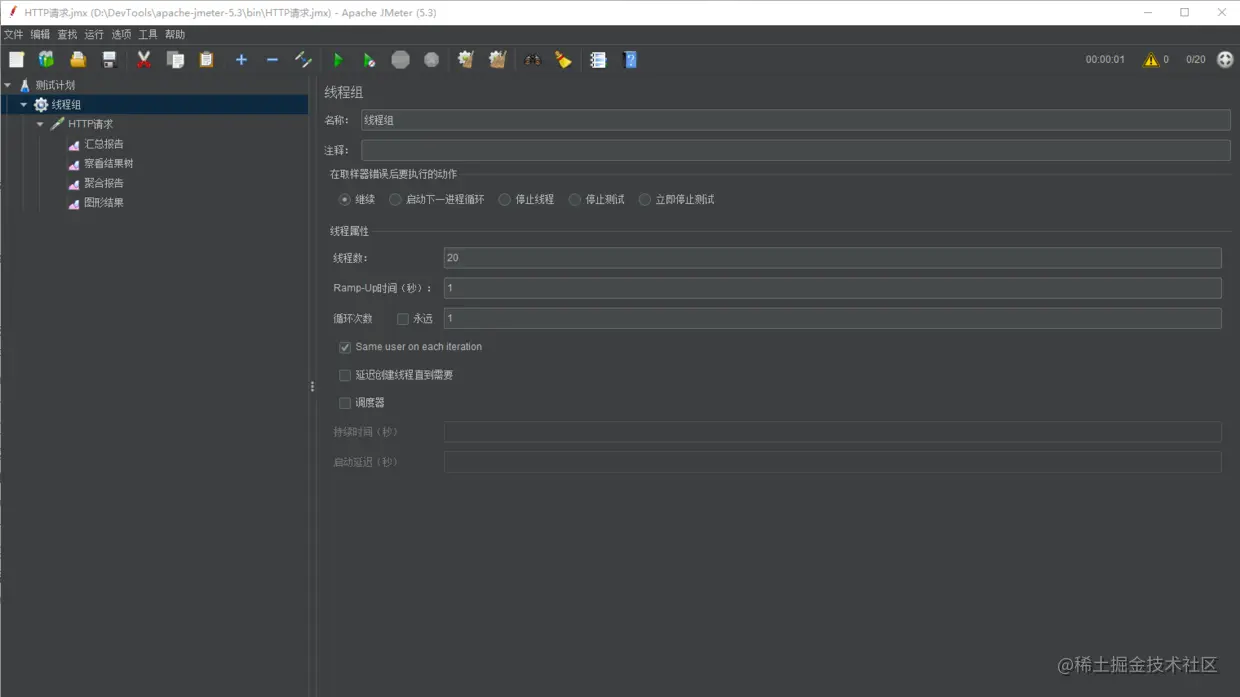The width and height of the screenshot is (1240, 697).
Task: Open the 查找 menu
Action: tap(67, 35)
